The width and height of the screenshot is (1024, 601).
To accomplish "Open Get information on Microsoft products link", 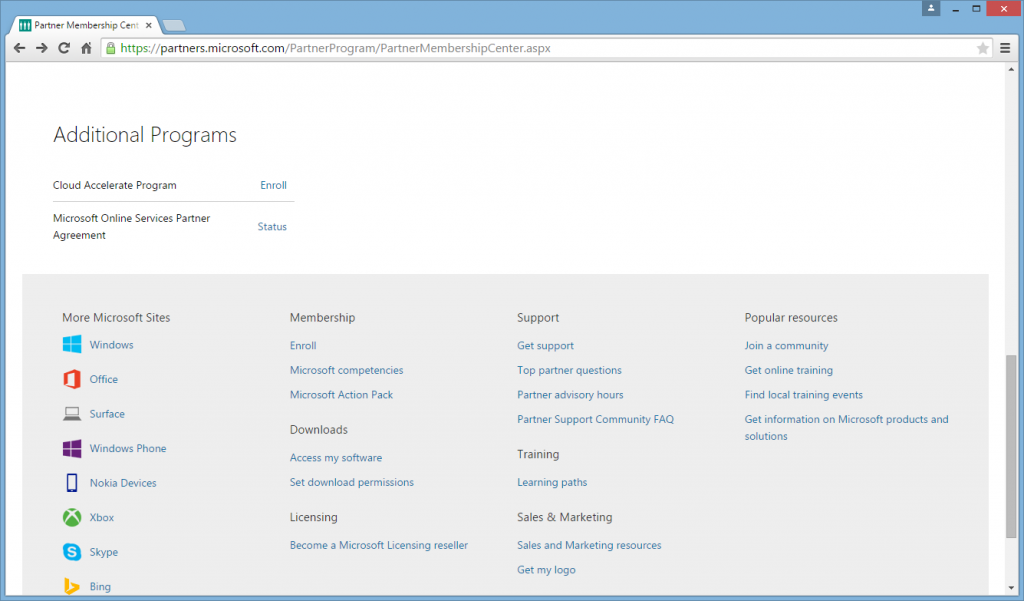I will [846, 428].
